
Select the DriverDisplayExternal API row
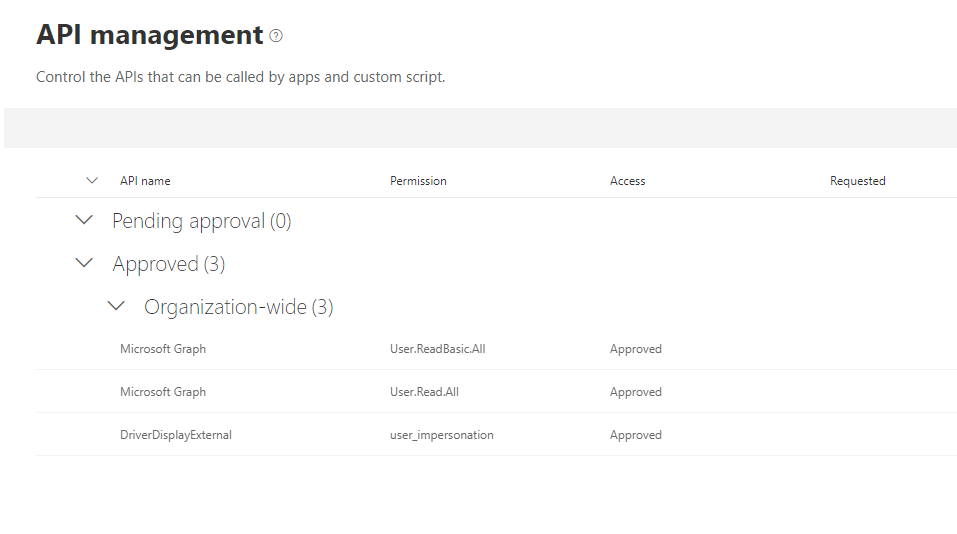tap(496, 435)
